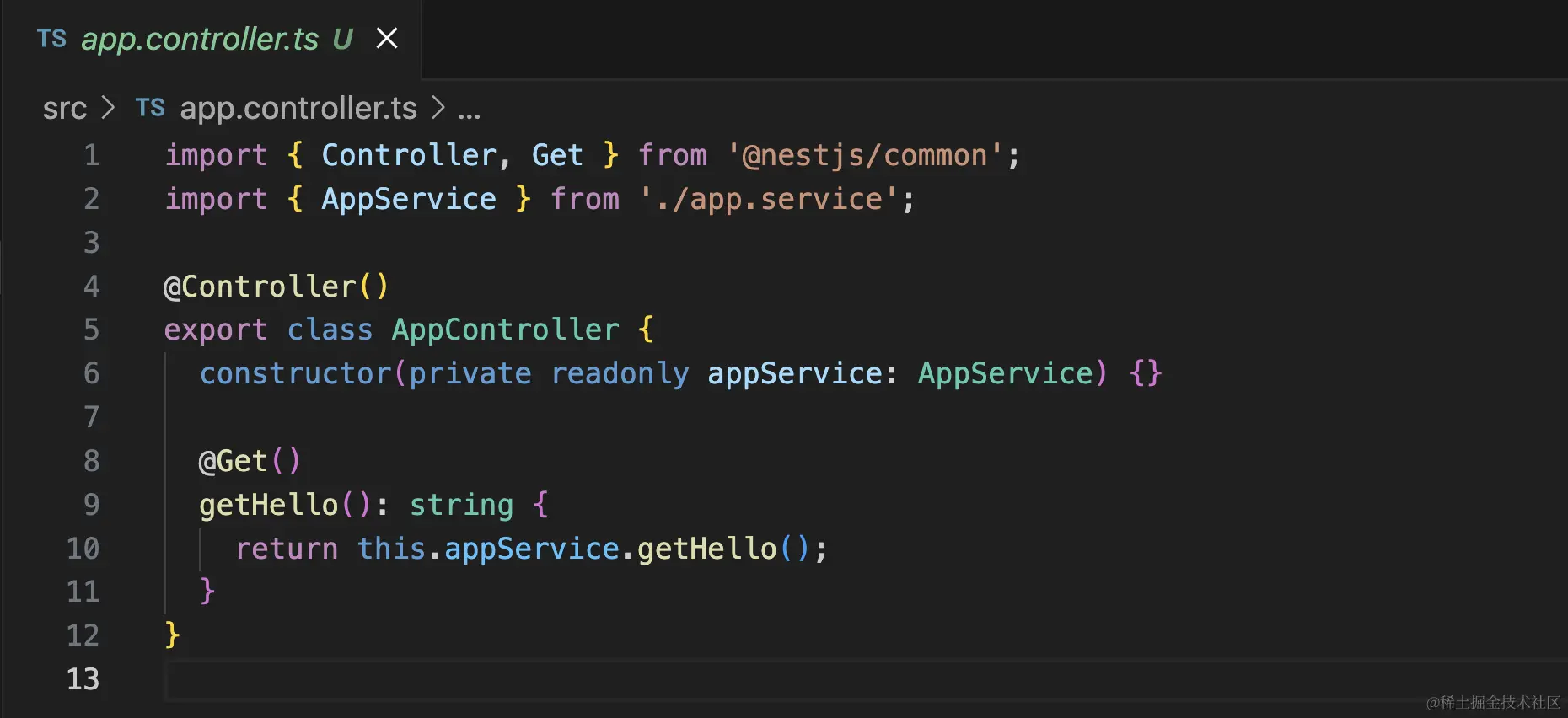
Task: Select the app.controller.ts editor tab
Action: [x=200, y=39]
